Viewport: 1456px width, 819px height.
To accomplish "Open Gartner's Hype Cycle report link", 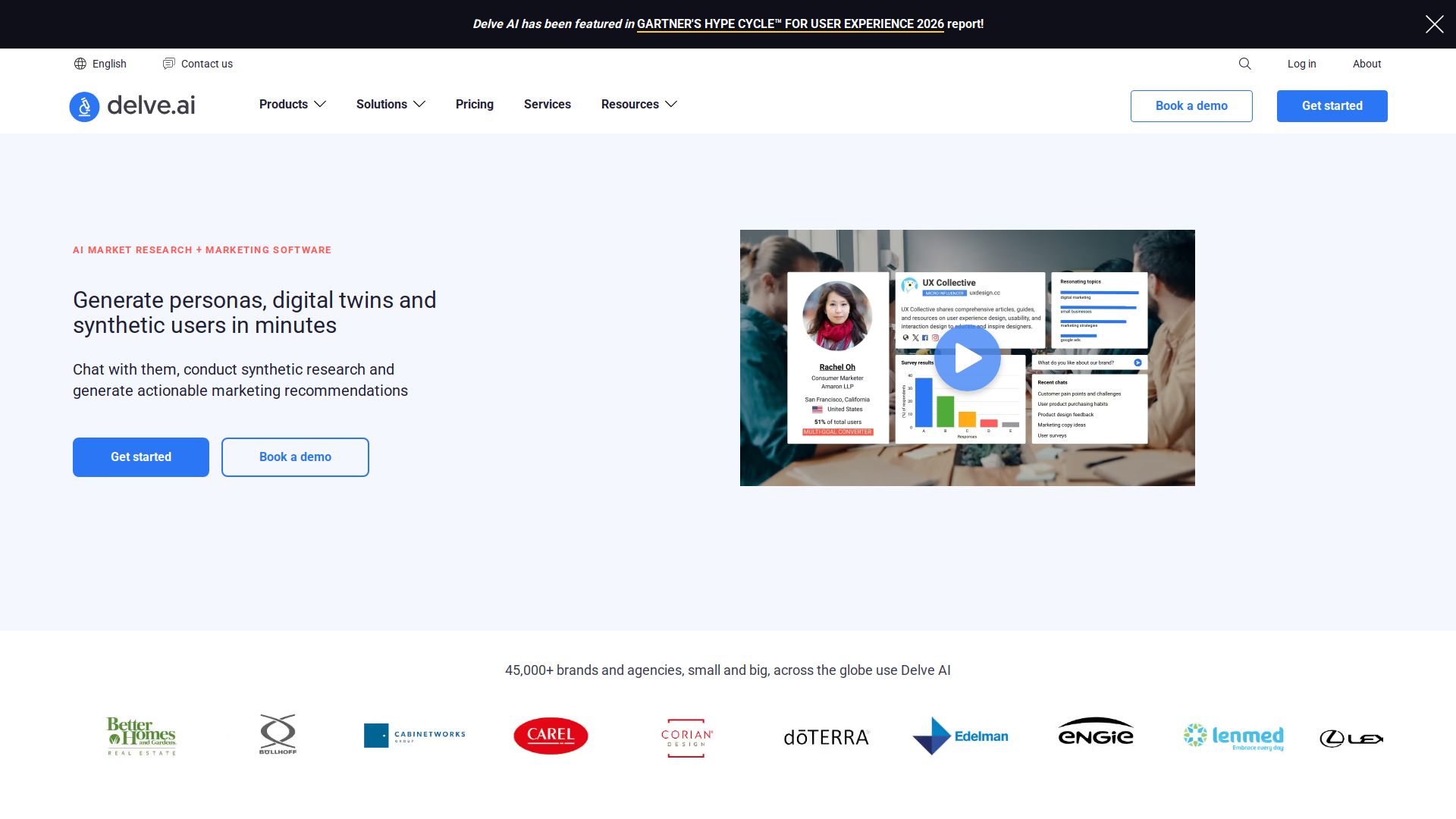I will 790,24.
